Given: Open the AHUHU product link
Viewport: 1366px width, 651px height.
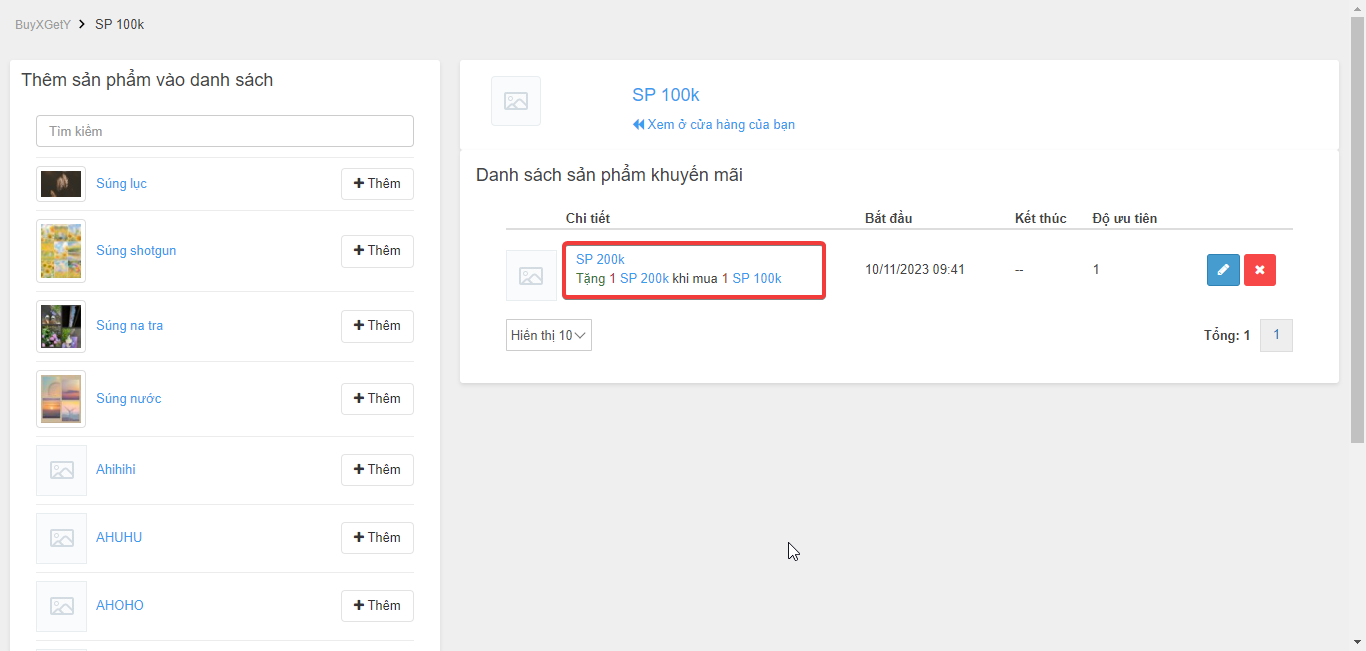Looking at the screenshot, I should coord(119,538).
